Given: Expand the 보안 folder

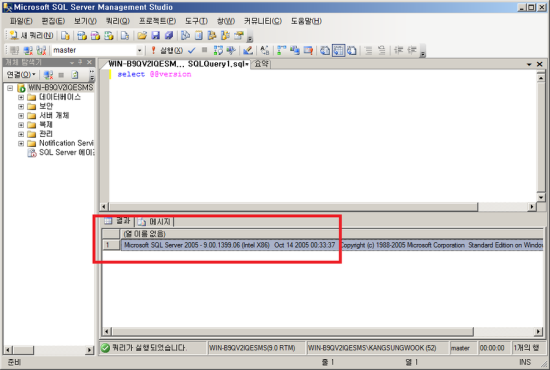Looking at the screenshot, I should [x=21, y=106].
